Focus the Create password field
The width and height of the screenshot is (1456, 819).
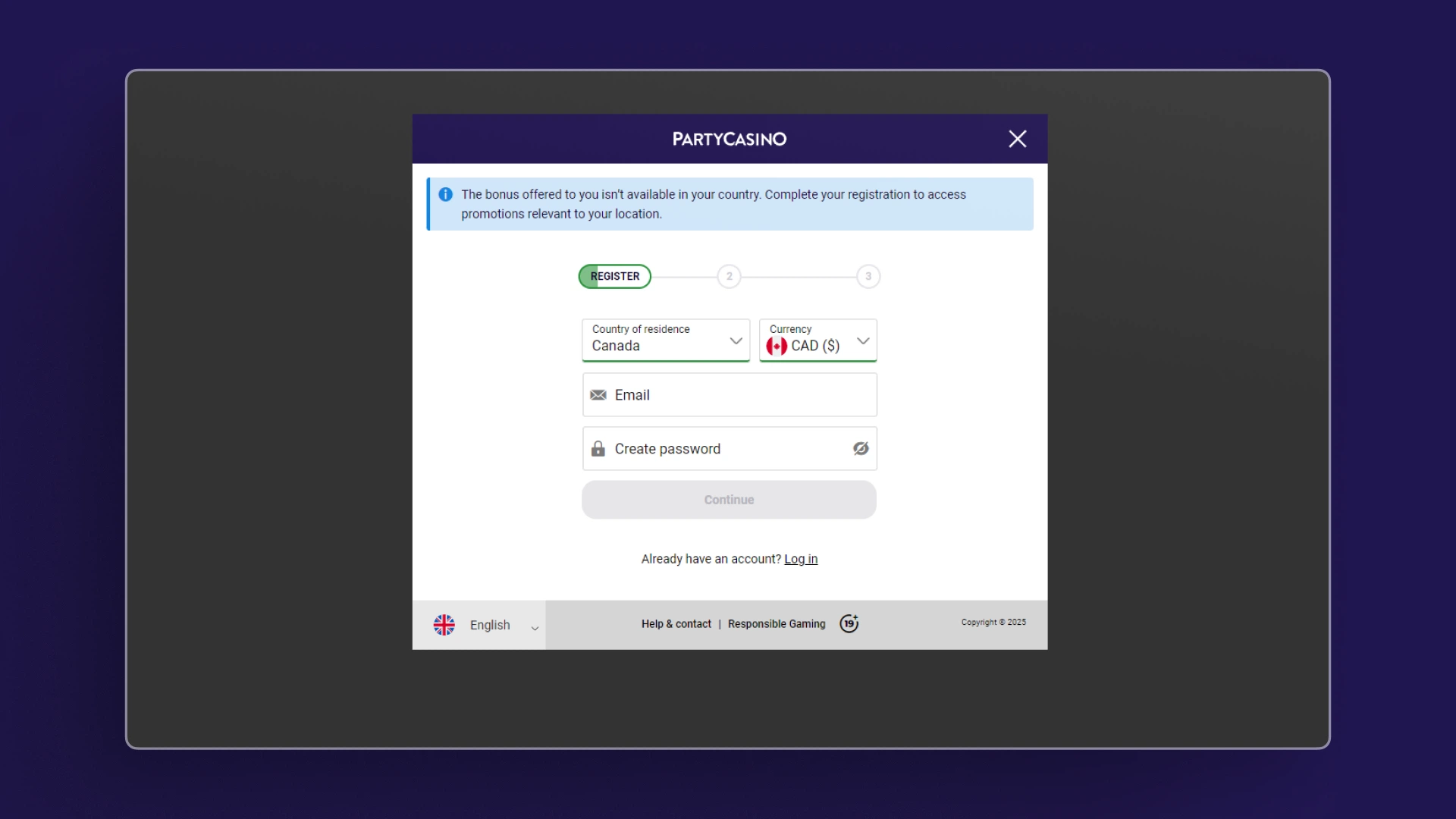pyautogui.click(x=730, y=448)
